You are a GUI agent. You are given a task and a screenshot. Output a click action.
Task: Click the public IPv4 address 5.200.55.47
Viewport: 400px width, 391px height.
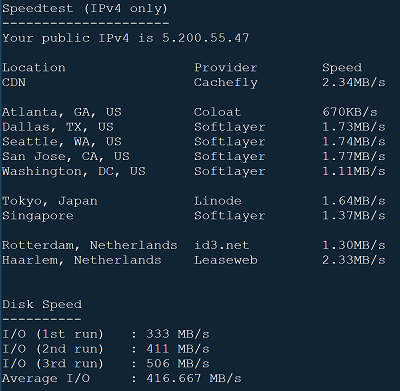tap(206, 38)
